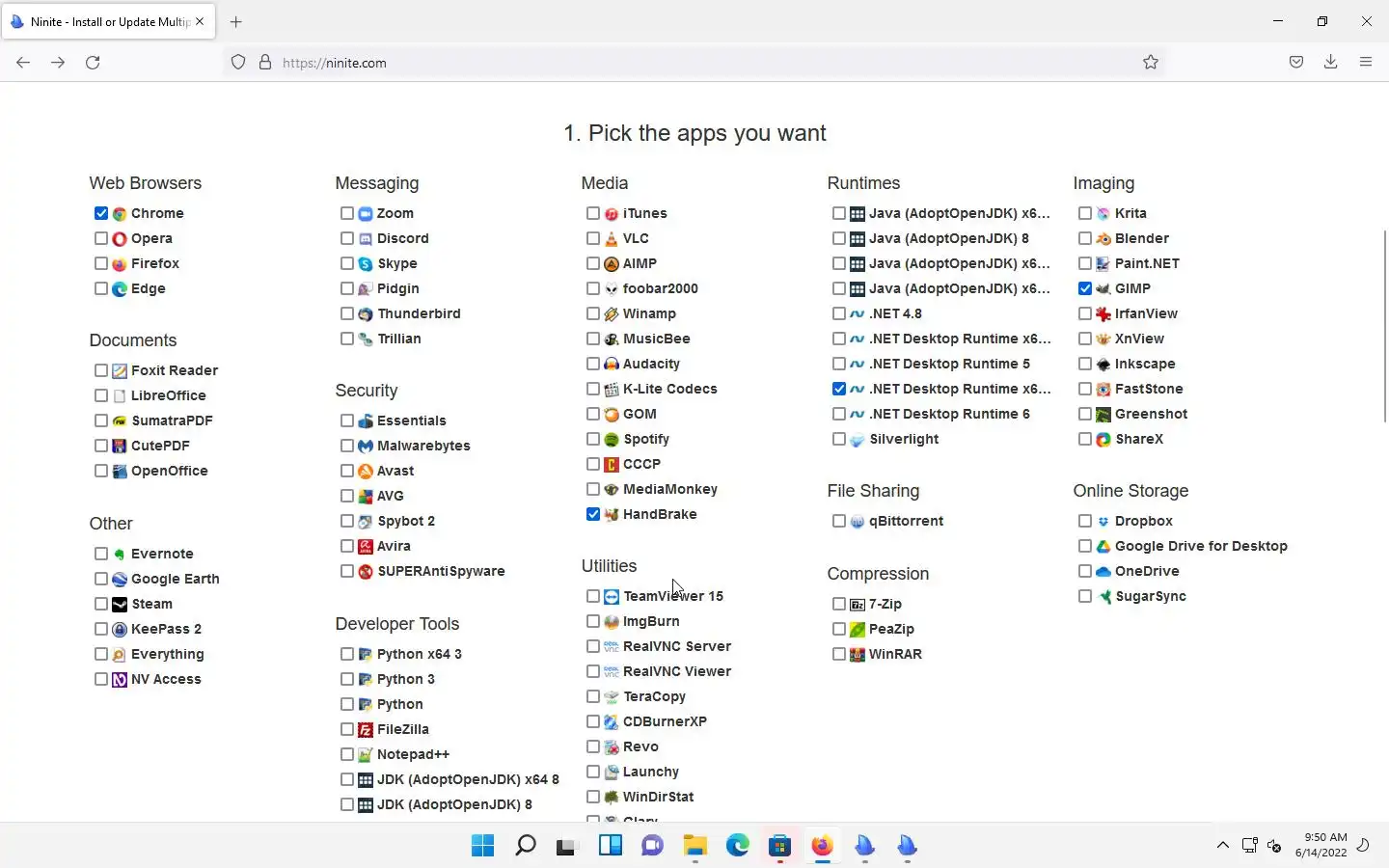Click the Discord app icon

coord(366,238)
